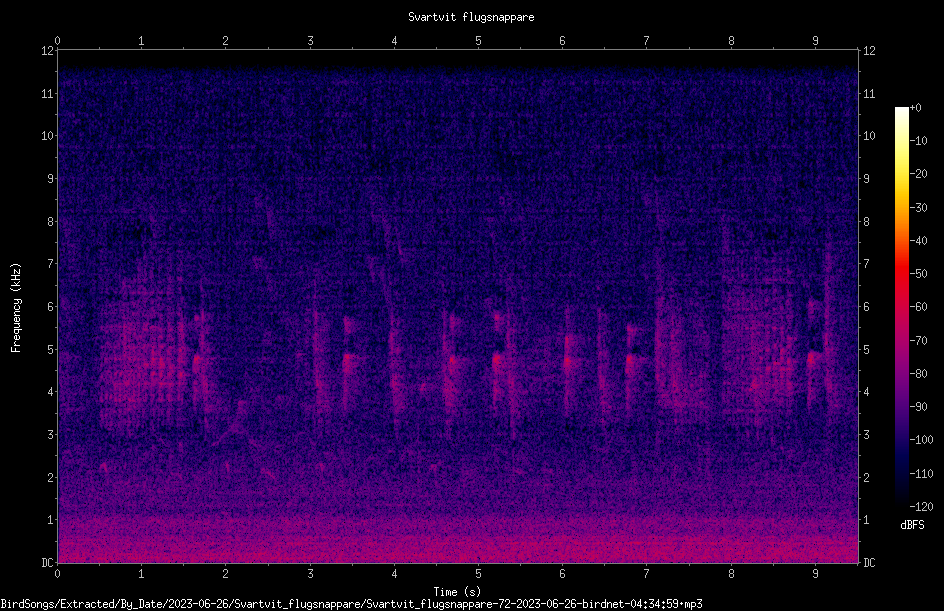944x611 pixels.
Task: Click '12' on the right frequency axis
Action: click(869, 51)
